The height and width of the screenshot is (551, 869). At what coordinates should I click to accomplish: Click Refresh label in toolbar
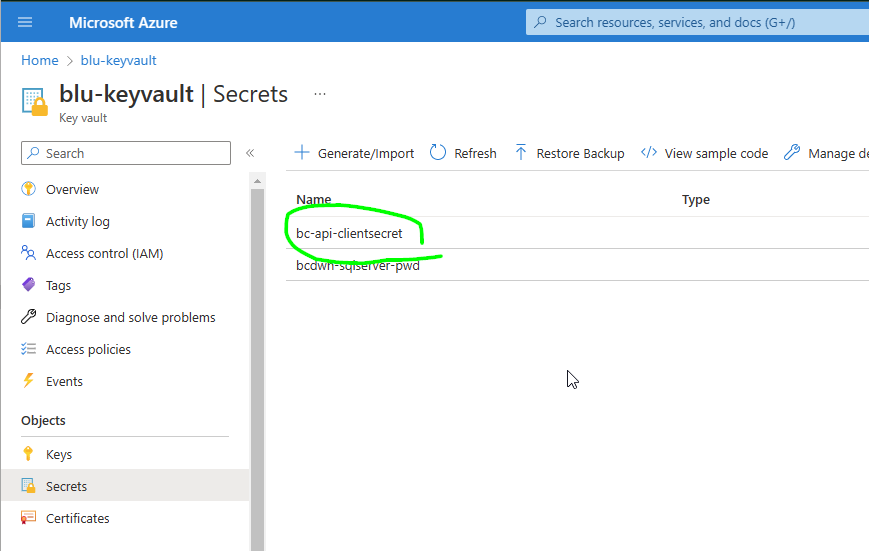[x=476, y=154]
